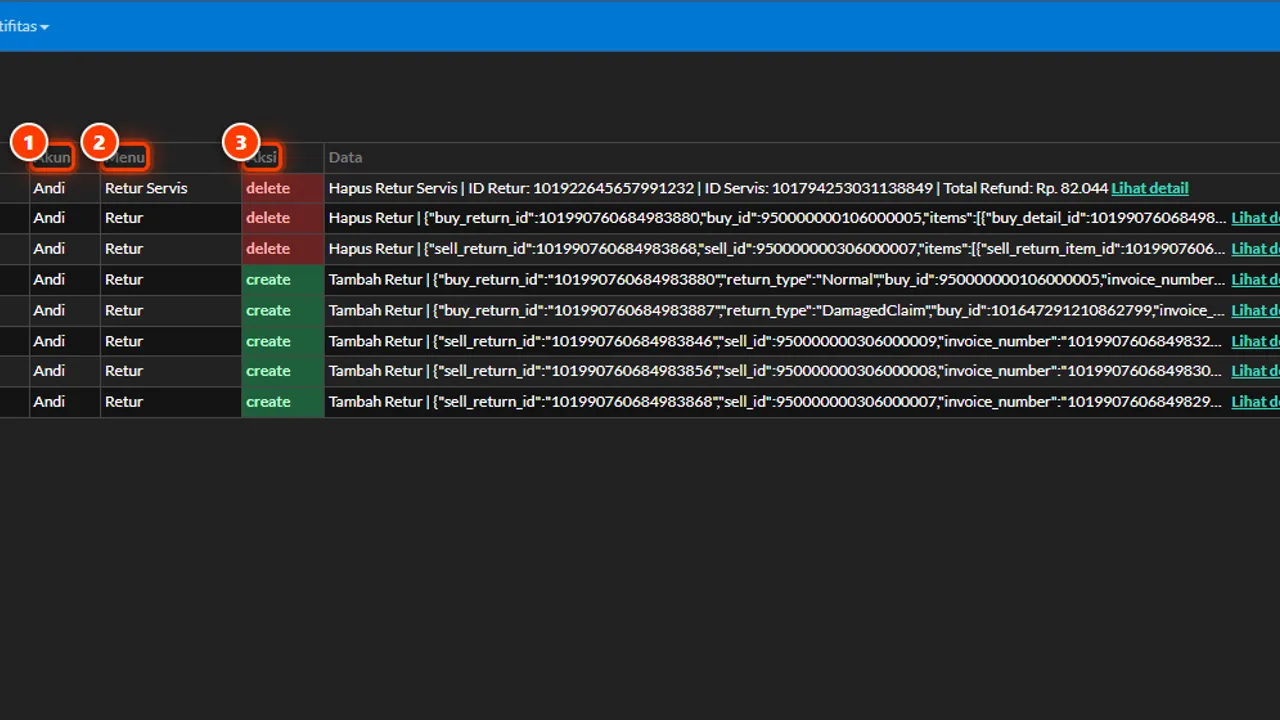Select the delete cell in the Retur Servis row
The image size is (1280, 720).
283,188
